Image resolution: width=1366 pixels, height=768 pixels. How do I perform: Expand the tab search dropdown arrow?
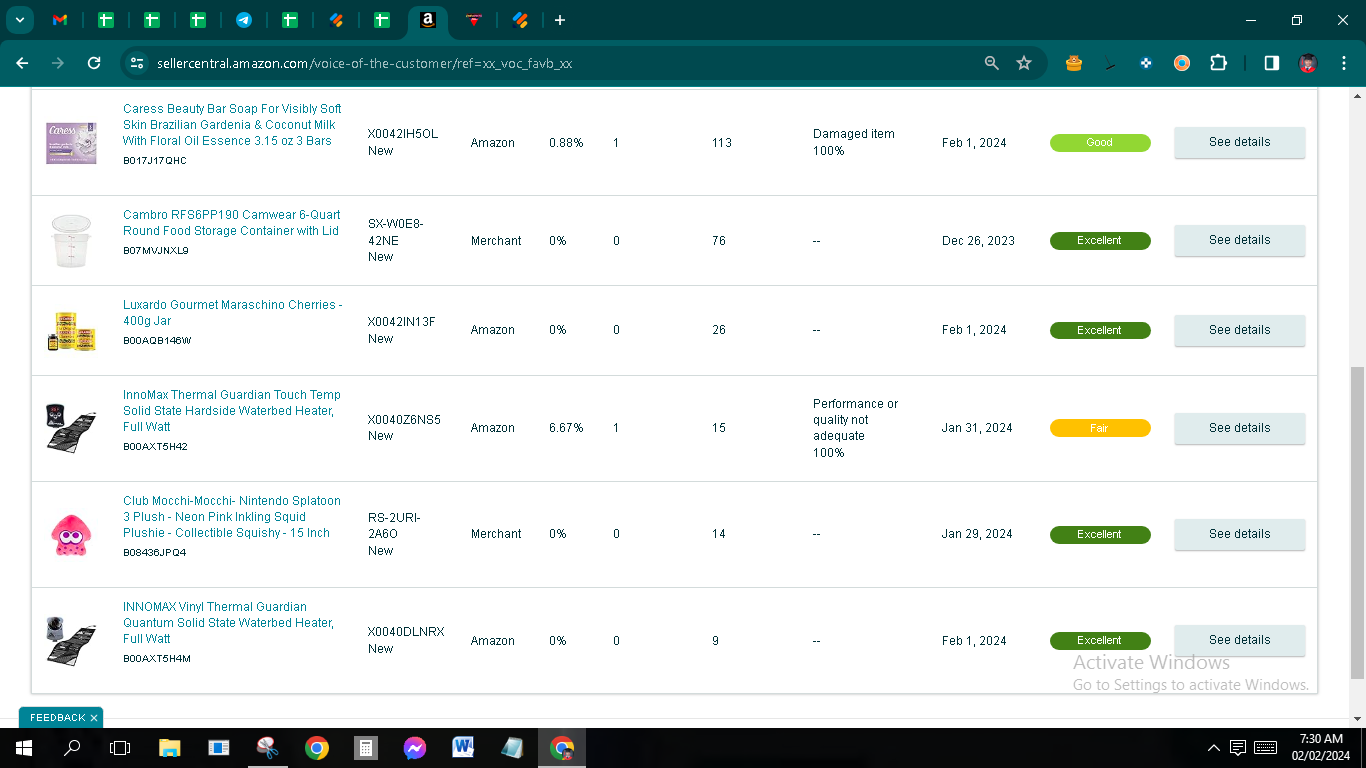pyautogui.click(x=20, y=20)
